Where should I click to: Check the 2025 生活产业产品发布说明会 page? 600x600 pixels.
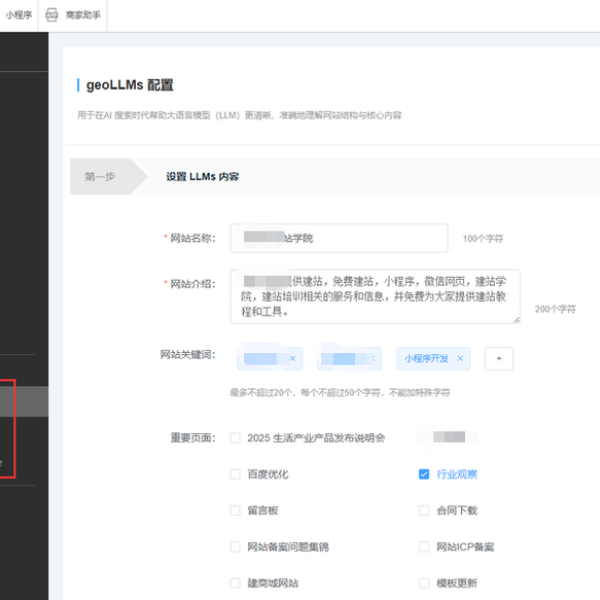click(236, 438)
